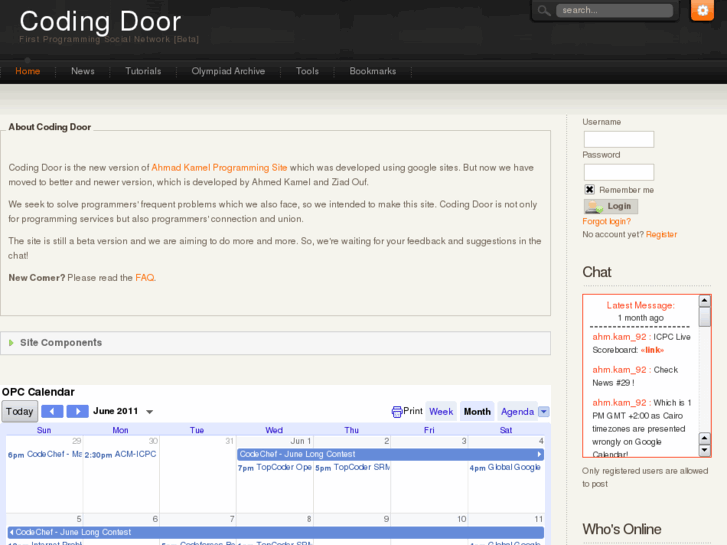Open the Olympiad Archive menu
This screenshot has height=545, width=727.
228,71
